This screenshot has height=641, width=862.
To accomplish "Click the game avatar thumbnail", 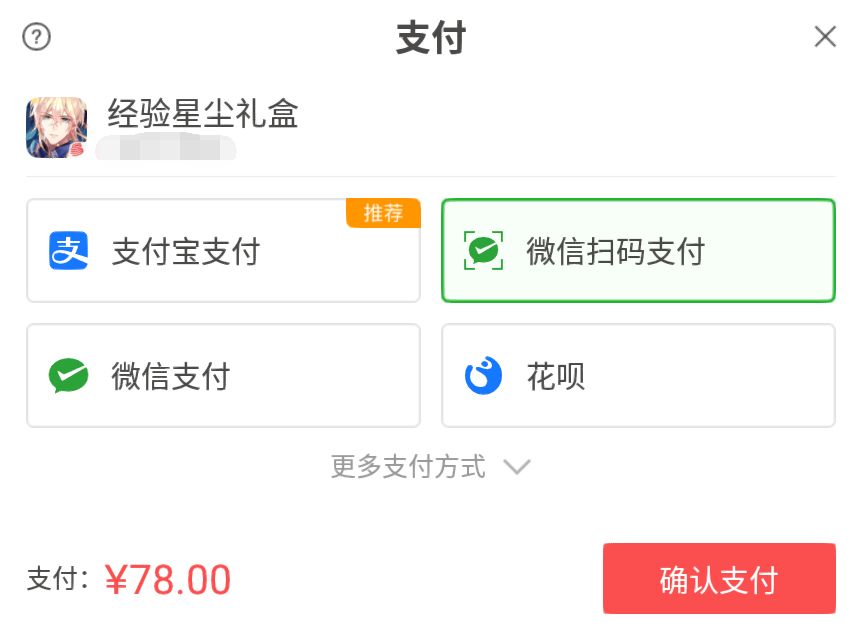I will (56, 128).
